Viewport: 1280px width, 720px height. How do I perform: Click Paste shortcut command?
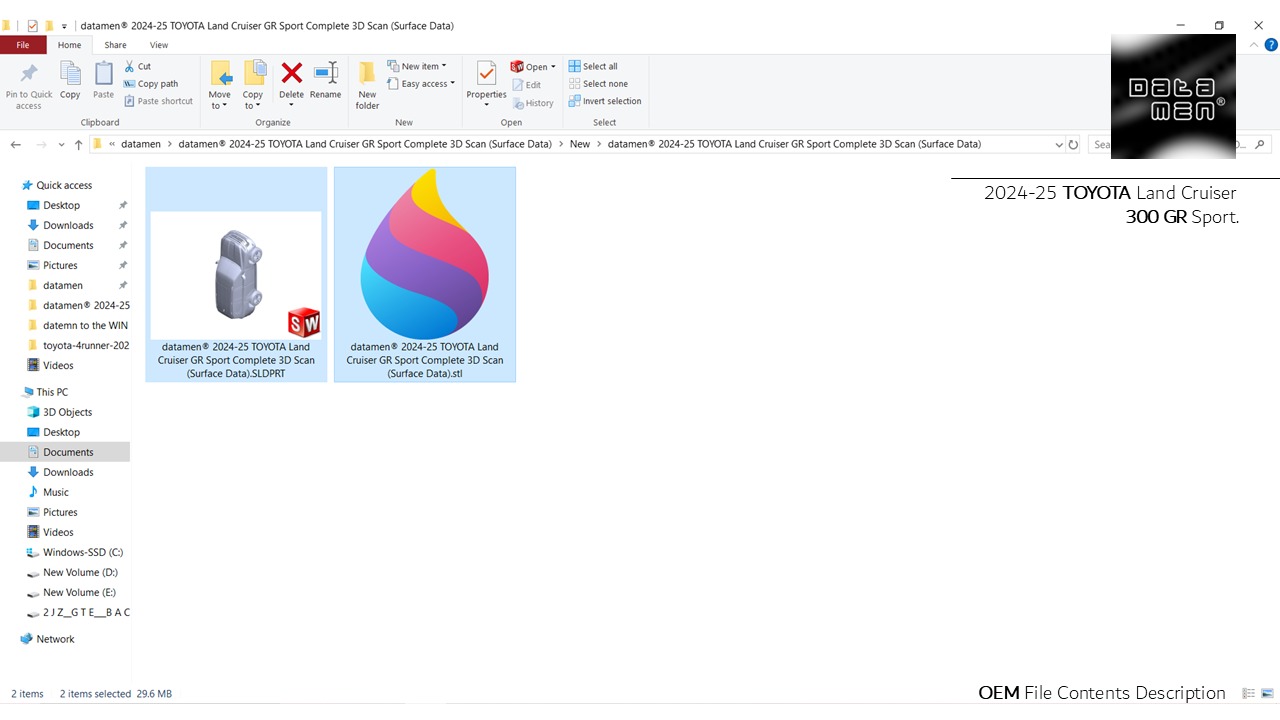(x=159, y=101)
